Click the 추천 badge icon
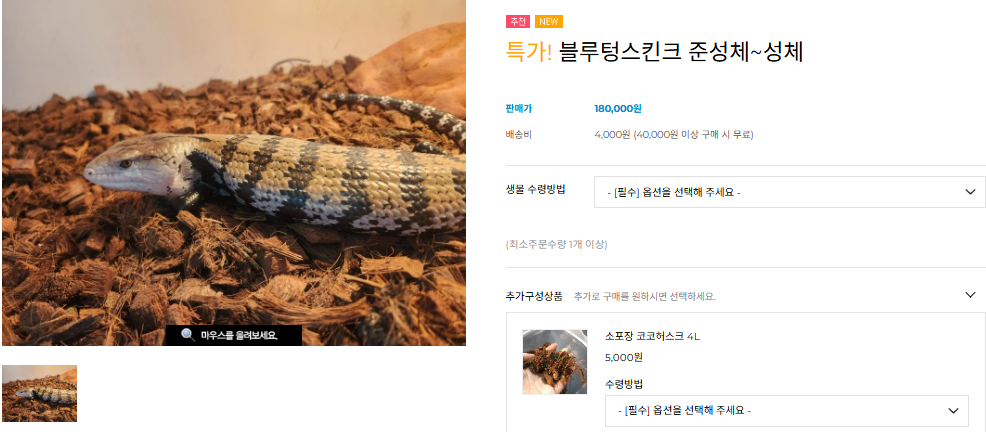Viewport: 986px width, 432px height. (x=518, y=21)
